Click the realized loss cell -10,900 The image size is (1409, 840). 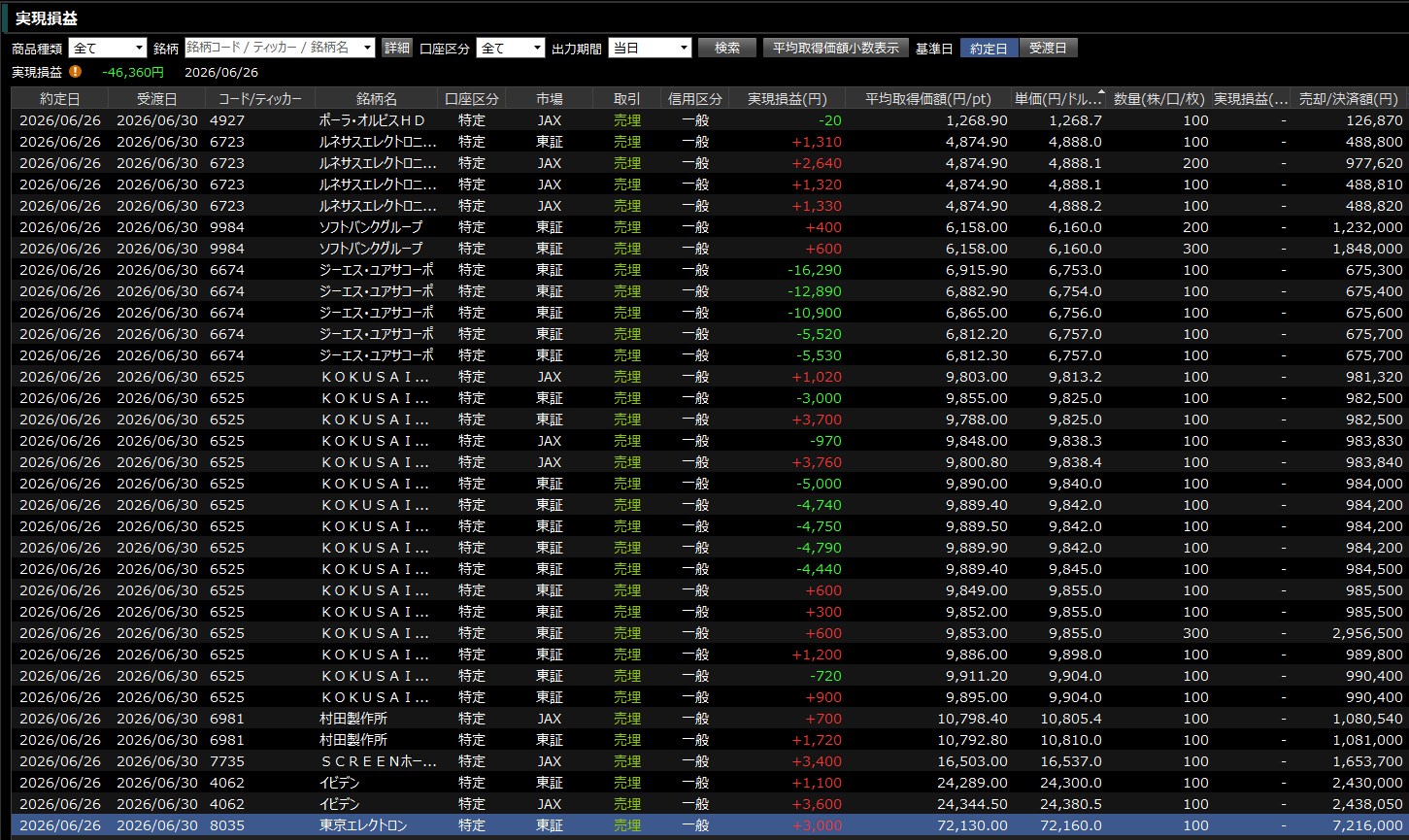click(x=815, y=313)
